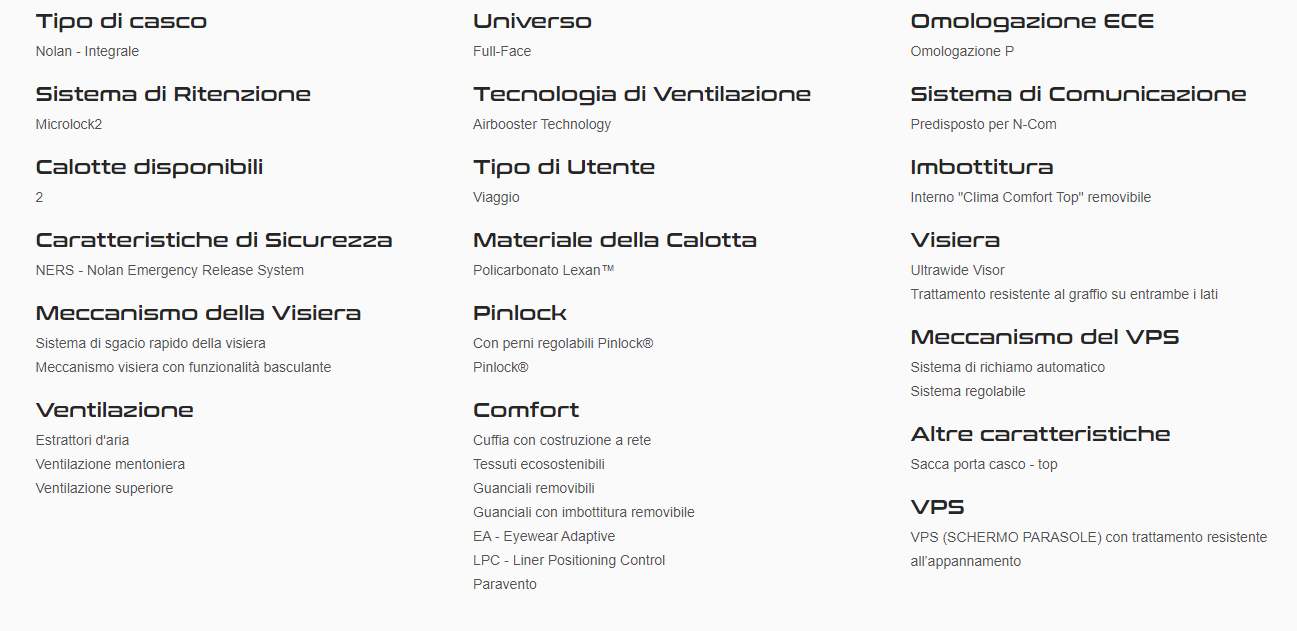This screenshot has width=1297, height=631.
Task: Click the "Tipo di casco" heading
Action: (x=121, y=21)
